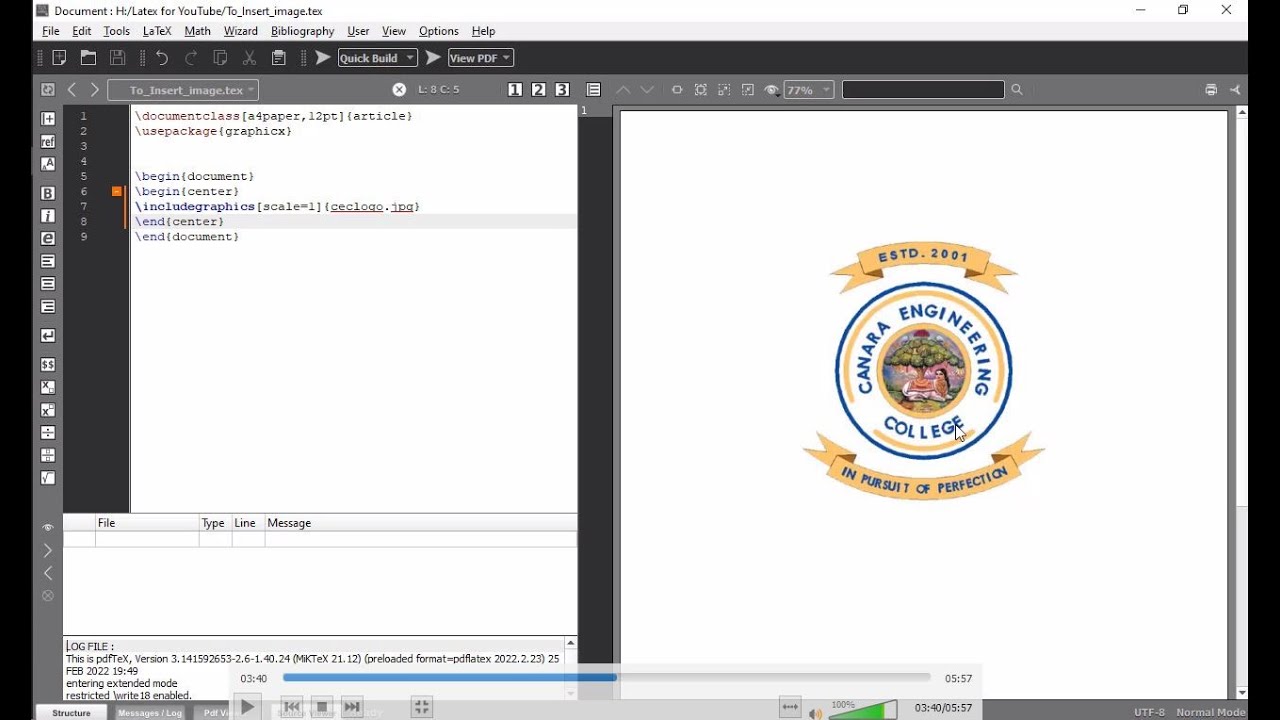Open the Wizard menu
The image size is (1280, 720).
240,31
